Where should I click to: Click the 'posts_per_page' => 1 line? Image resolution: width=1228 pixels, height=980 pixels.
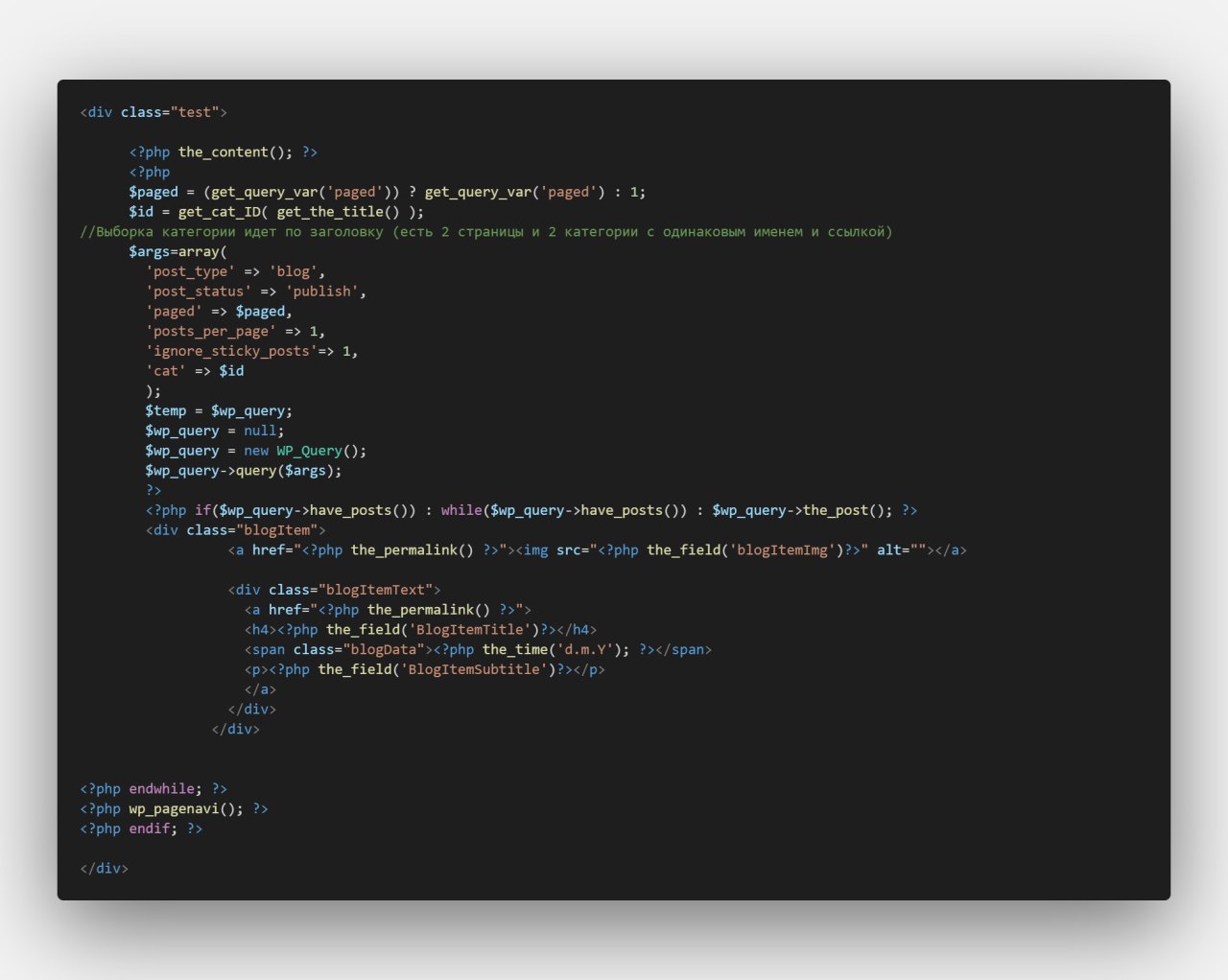pos(236,332)
